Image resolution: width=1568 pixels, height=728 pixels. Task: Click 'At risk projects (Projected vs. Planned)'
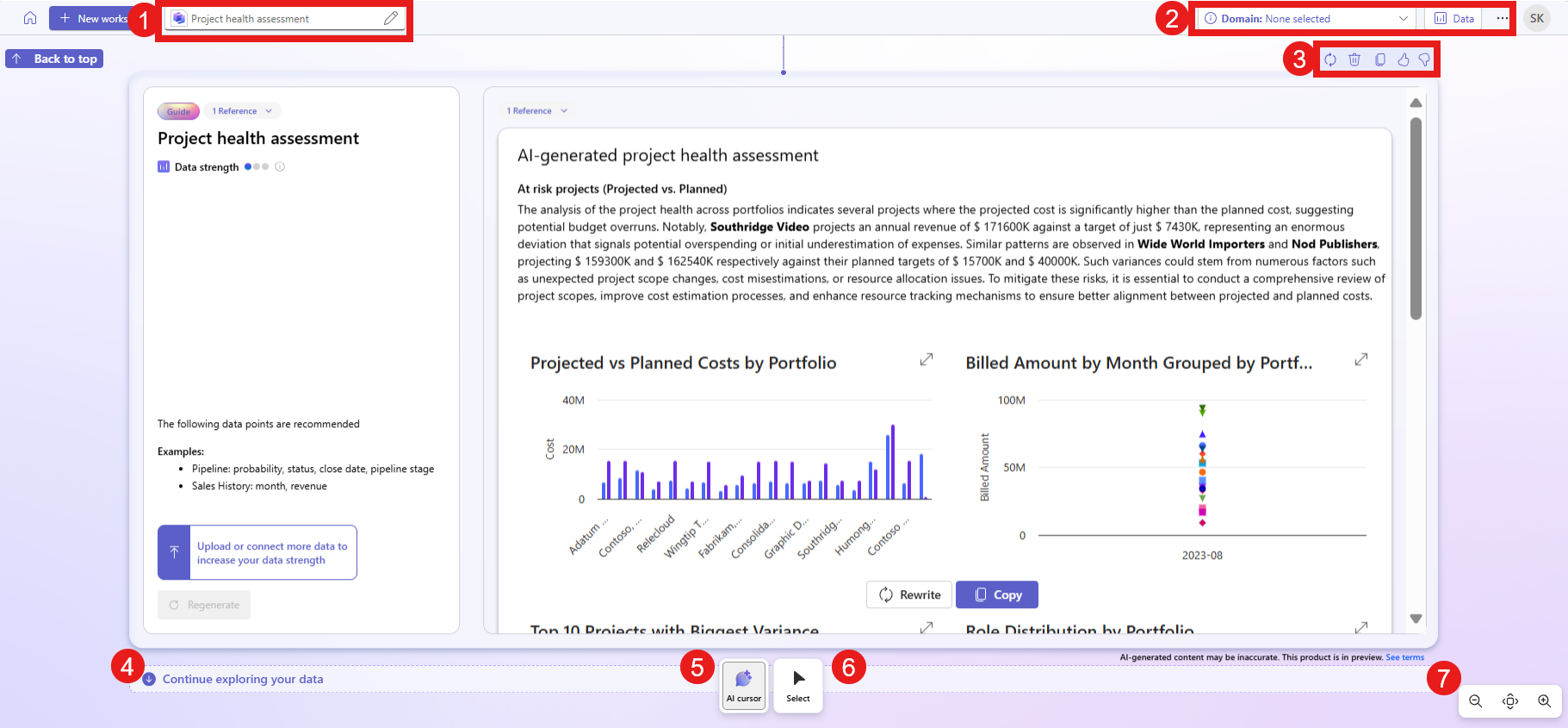tap(622, 189)
